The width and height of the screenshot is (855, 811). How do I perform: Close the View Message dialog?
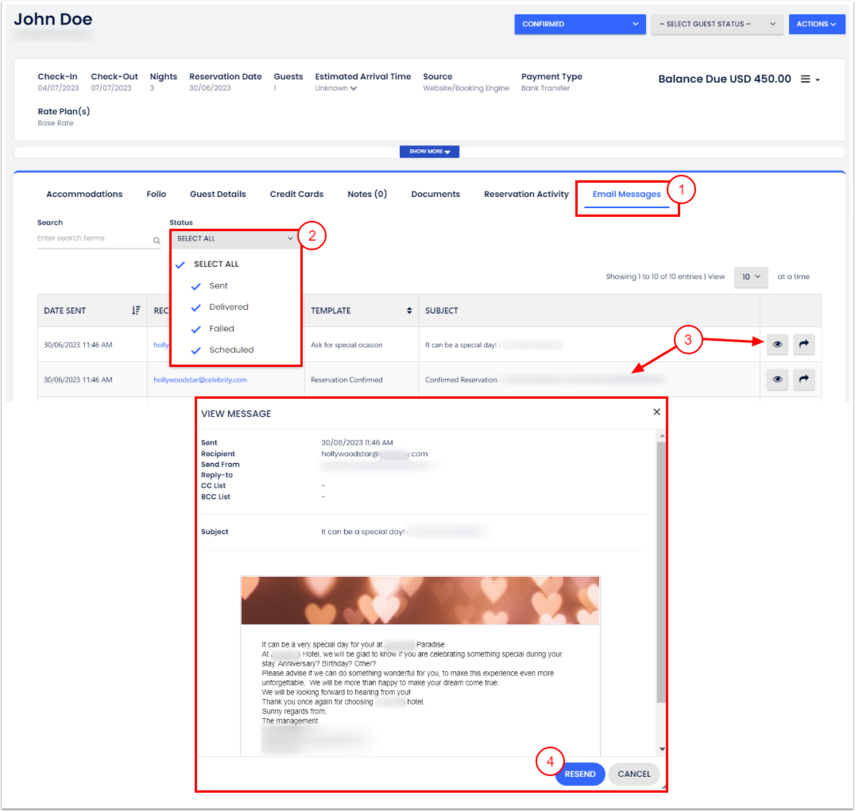point(656,412)
